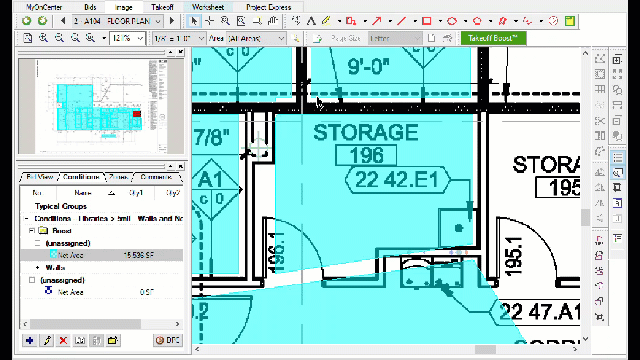Select the arrow pointer tool

194,21
